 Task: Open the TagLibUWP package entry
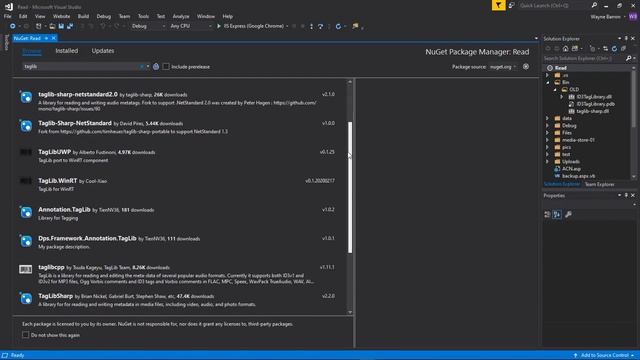coord(180,156)
